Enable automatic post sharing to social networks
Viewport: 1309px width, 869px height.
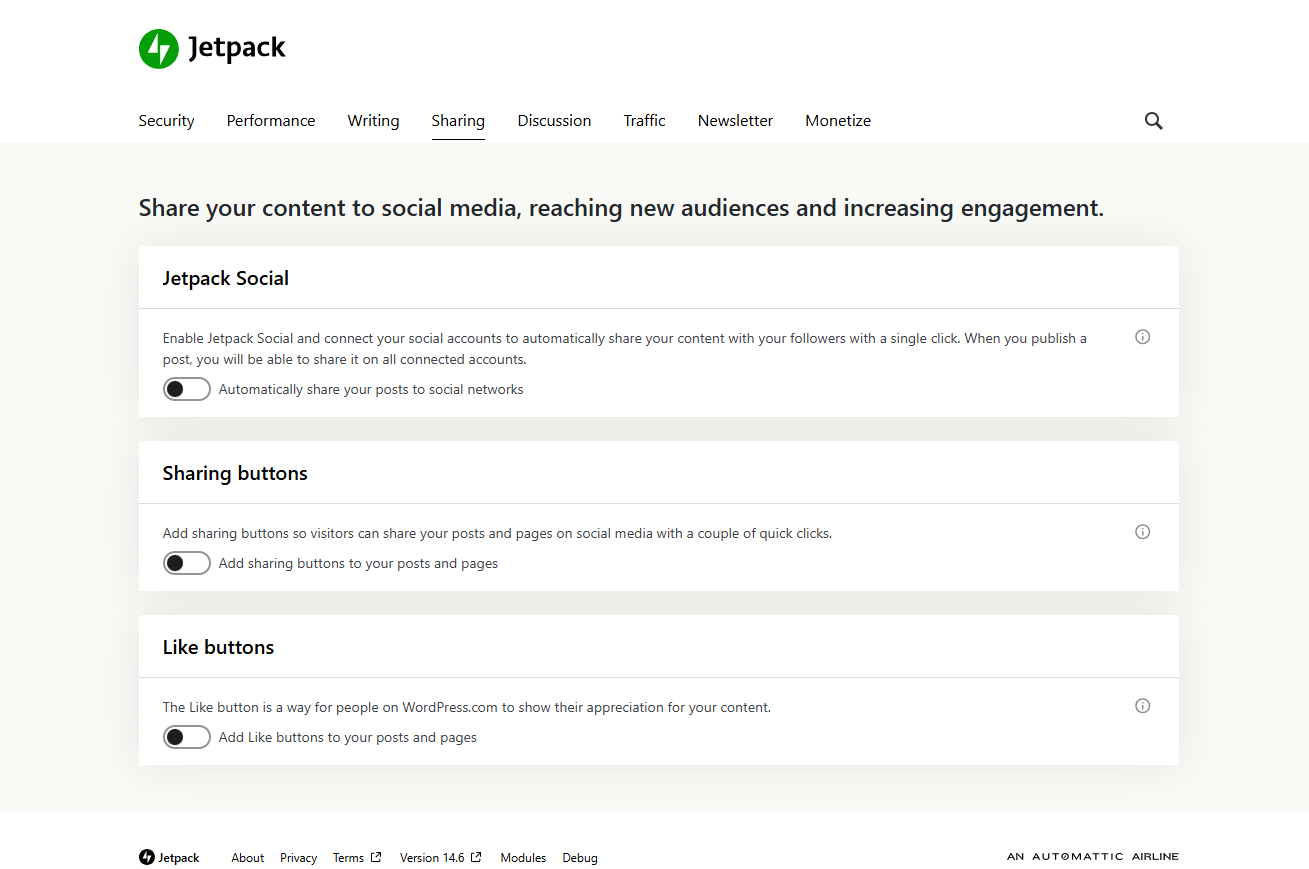tap(186, 389)
